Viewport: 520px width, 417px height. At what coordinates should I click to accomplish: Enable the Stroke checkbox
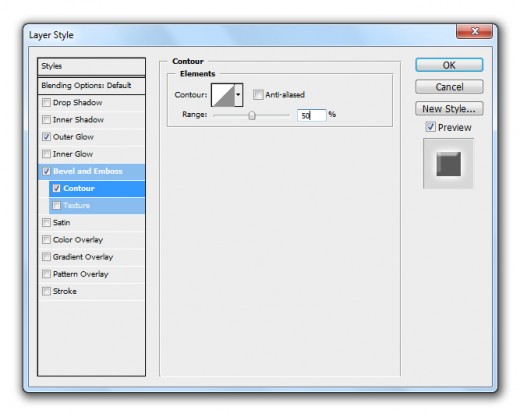46,291
